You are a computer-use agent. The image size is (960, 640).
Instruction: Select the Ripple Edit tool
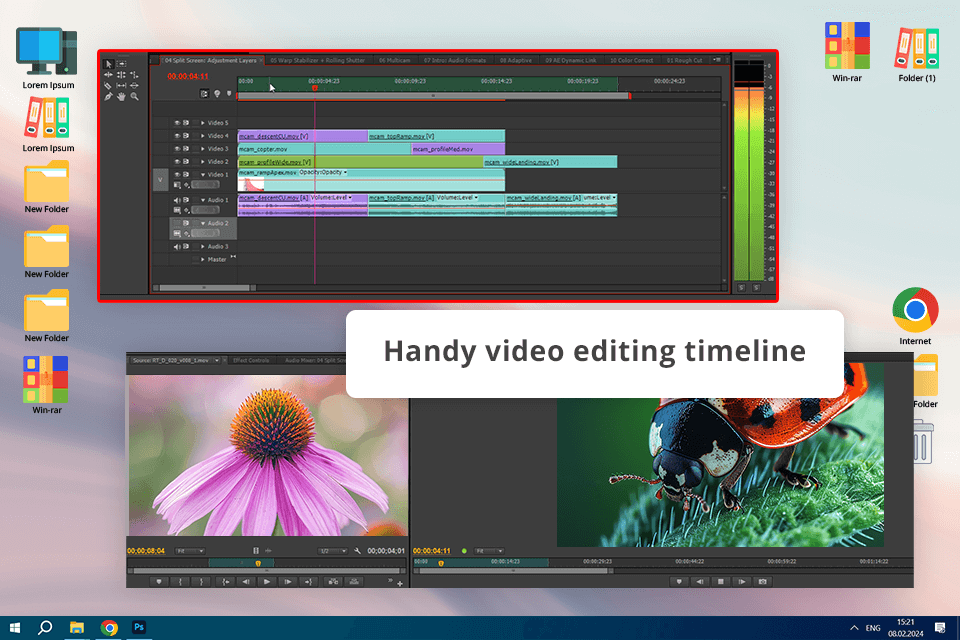point(108,75)
